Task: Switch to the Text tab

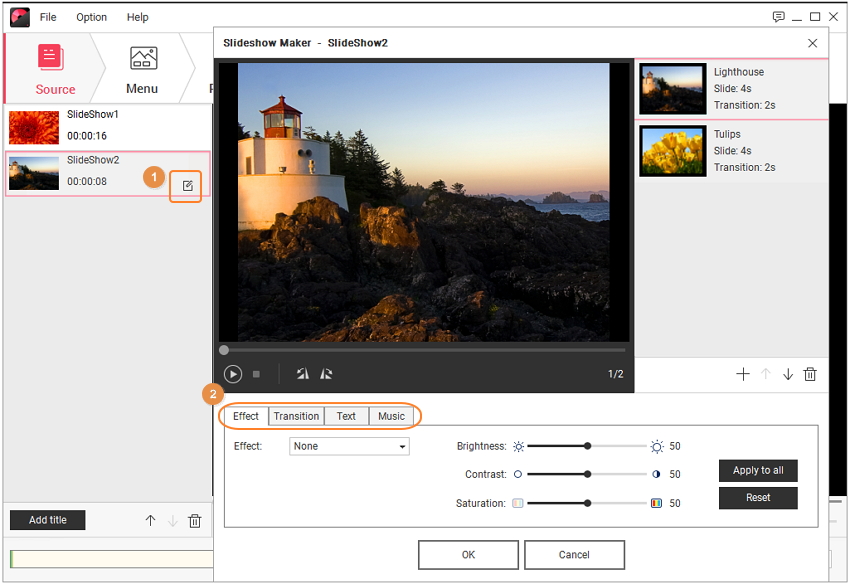Action: coord(346,416)
